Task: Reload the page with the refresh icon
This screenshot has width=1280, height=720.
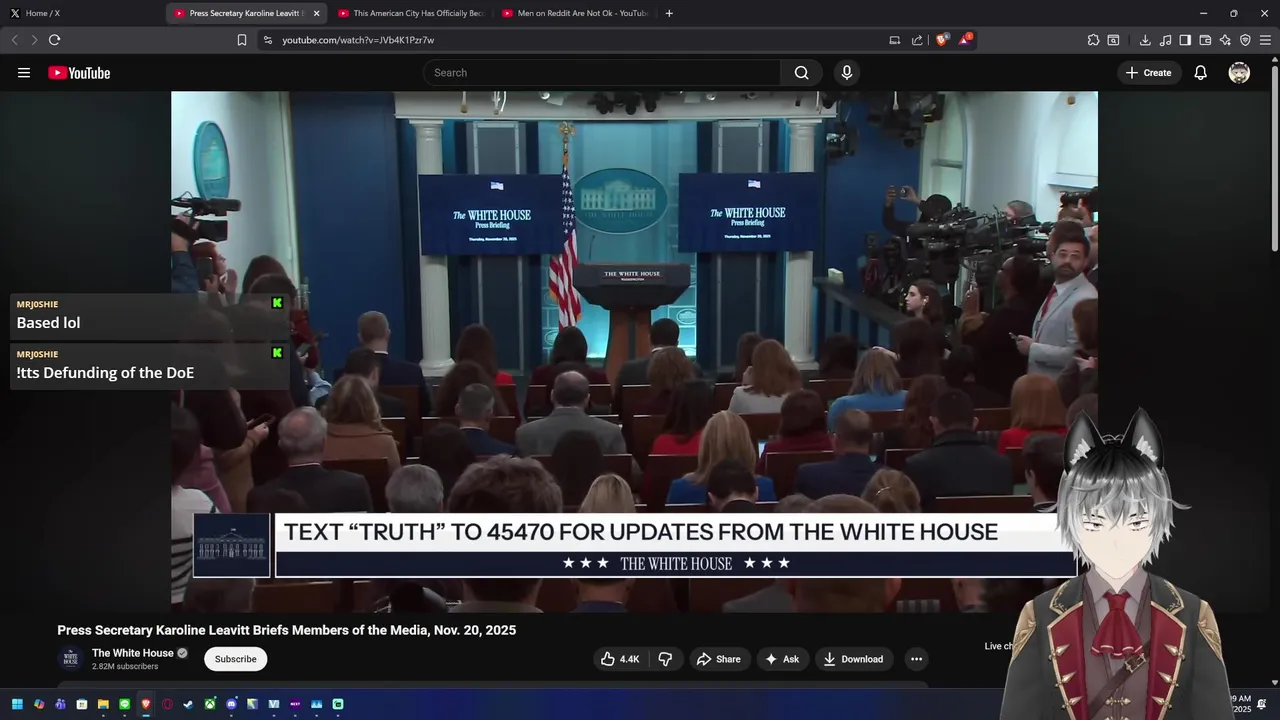Action: tap(54, 40)
